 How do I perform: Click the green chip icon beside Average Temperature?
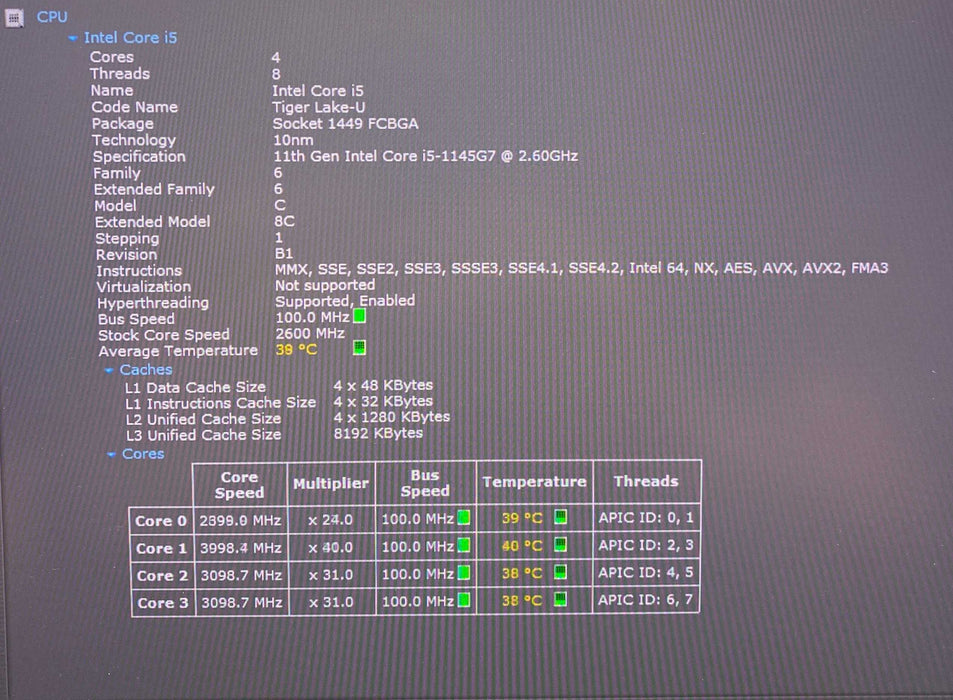pyautogui.click(x=359, y=348)
